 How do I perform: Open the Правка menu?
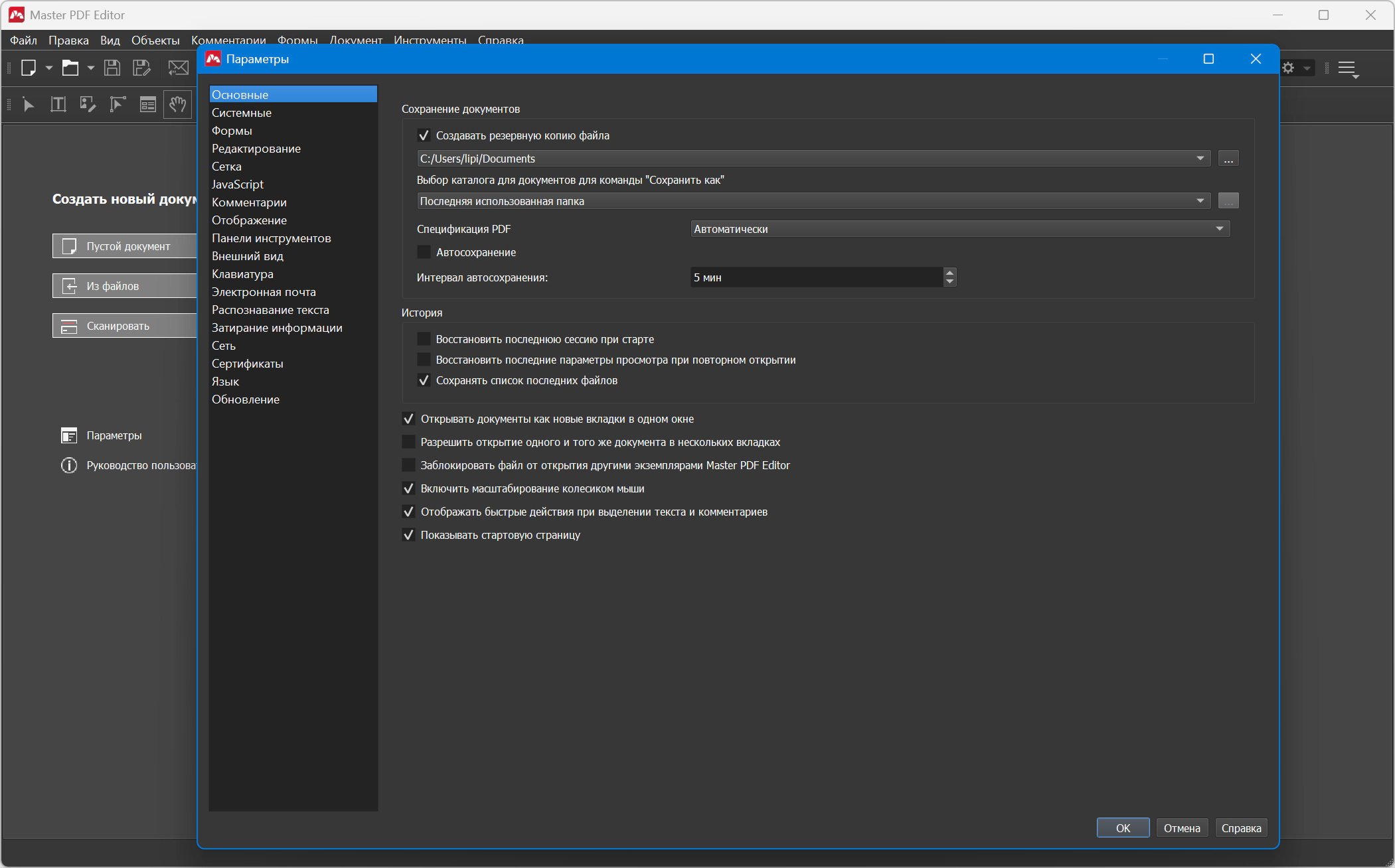(x=68, y=40)
